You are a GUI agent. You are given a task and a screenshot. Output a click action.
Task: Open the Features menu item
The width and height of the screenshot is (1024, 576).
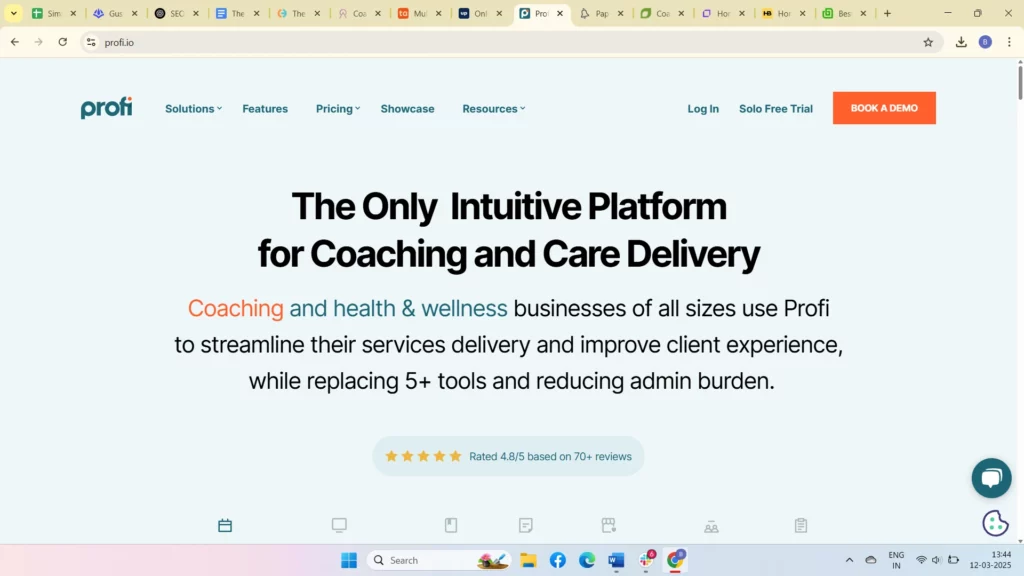(265, 109)
